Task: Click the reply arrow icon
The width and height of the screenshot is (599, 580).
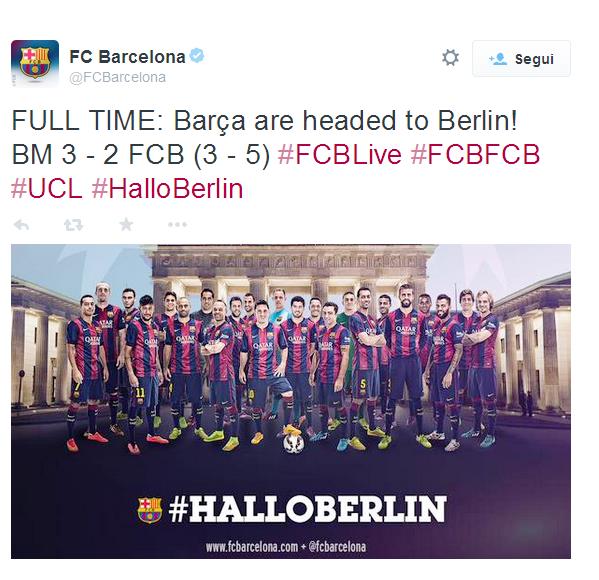Action: click(x=21, y=225)
